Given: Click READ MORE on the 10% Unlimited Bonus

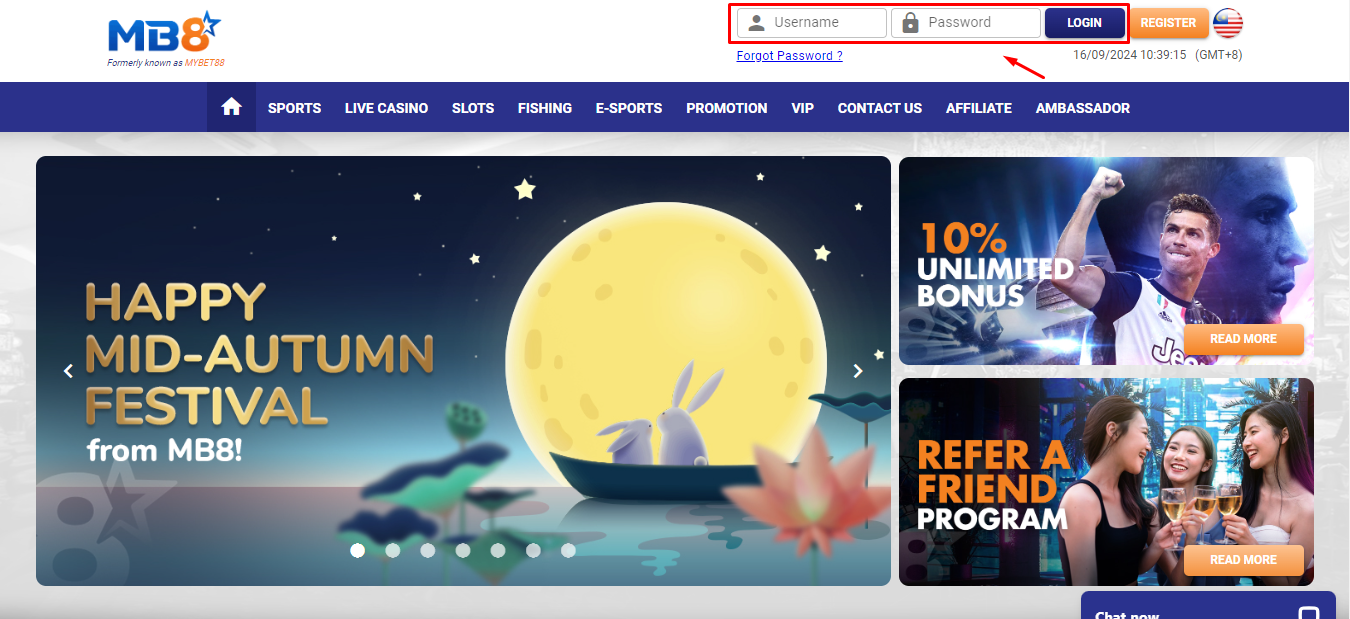Looking at the screenshot, I should [1243, 339].
